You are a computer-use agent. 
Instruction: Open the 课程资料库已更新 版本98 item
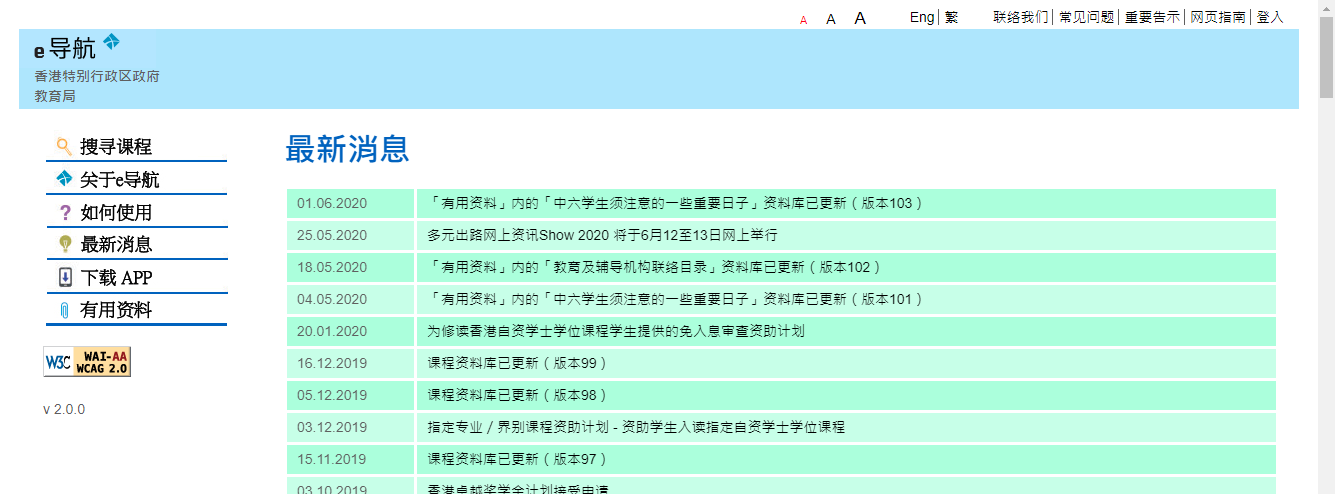517,395
